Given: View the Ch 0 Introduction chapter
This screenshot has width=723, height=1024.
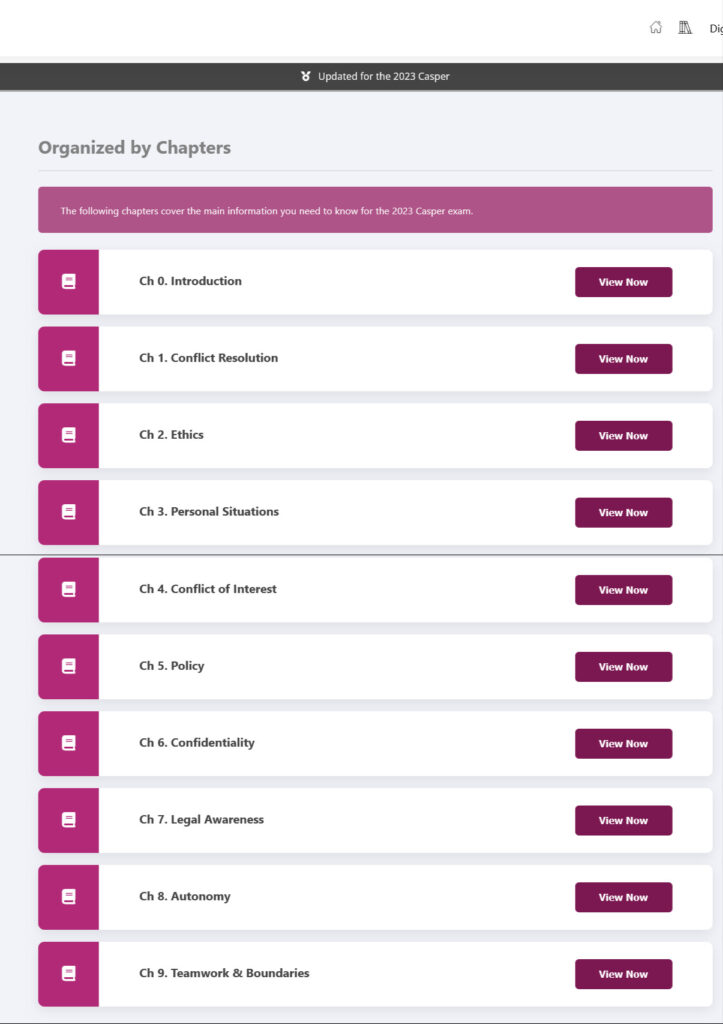Looking at the screenshot, I should [623, 282].
